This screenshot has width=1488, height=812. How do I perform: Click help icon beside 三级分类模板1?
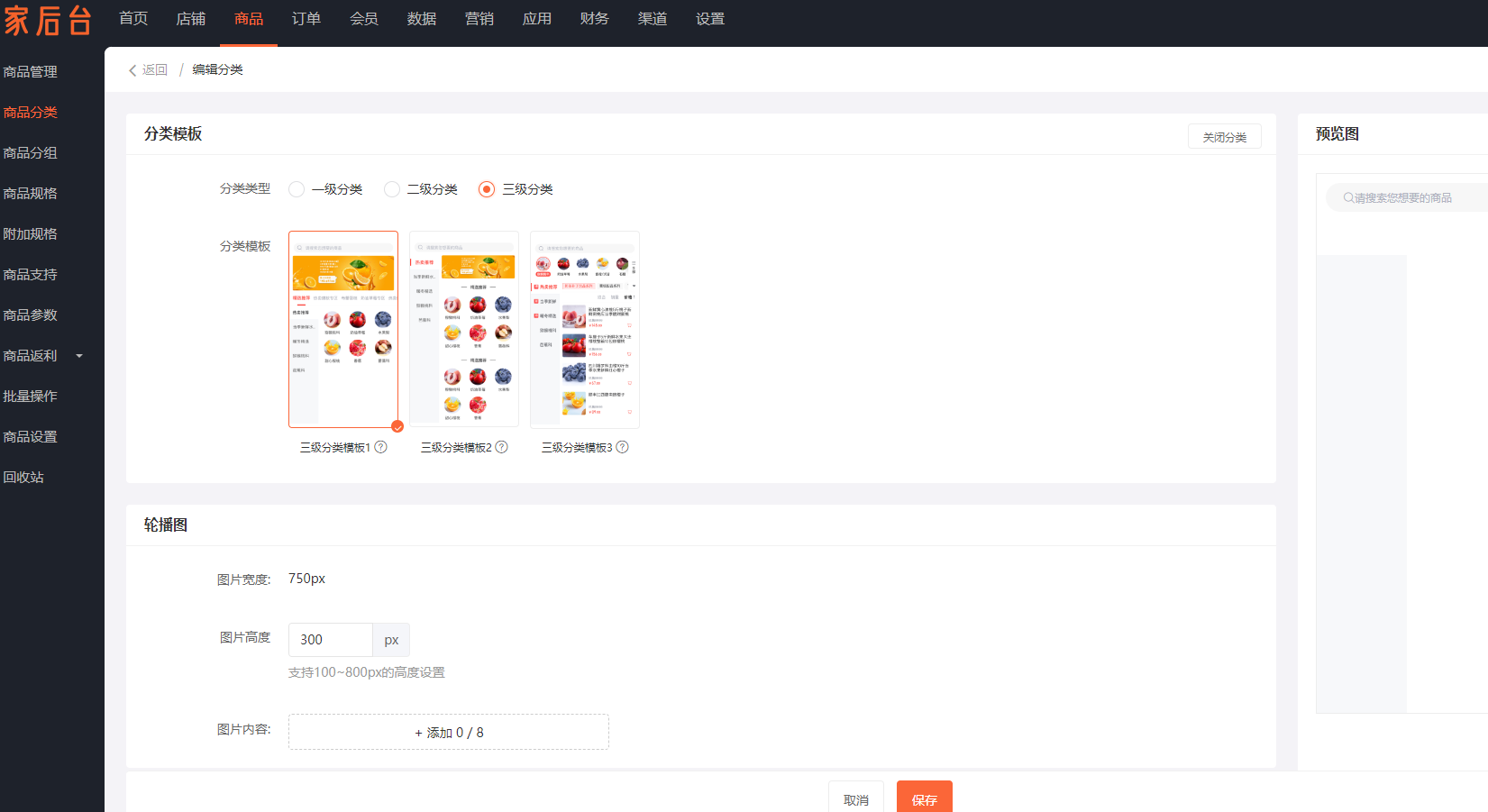381,447
